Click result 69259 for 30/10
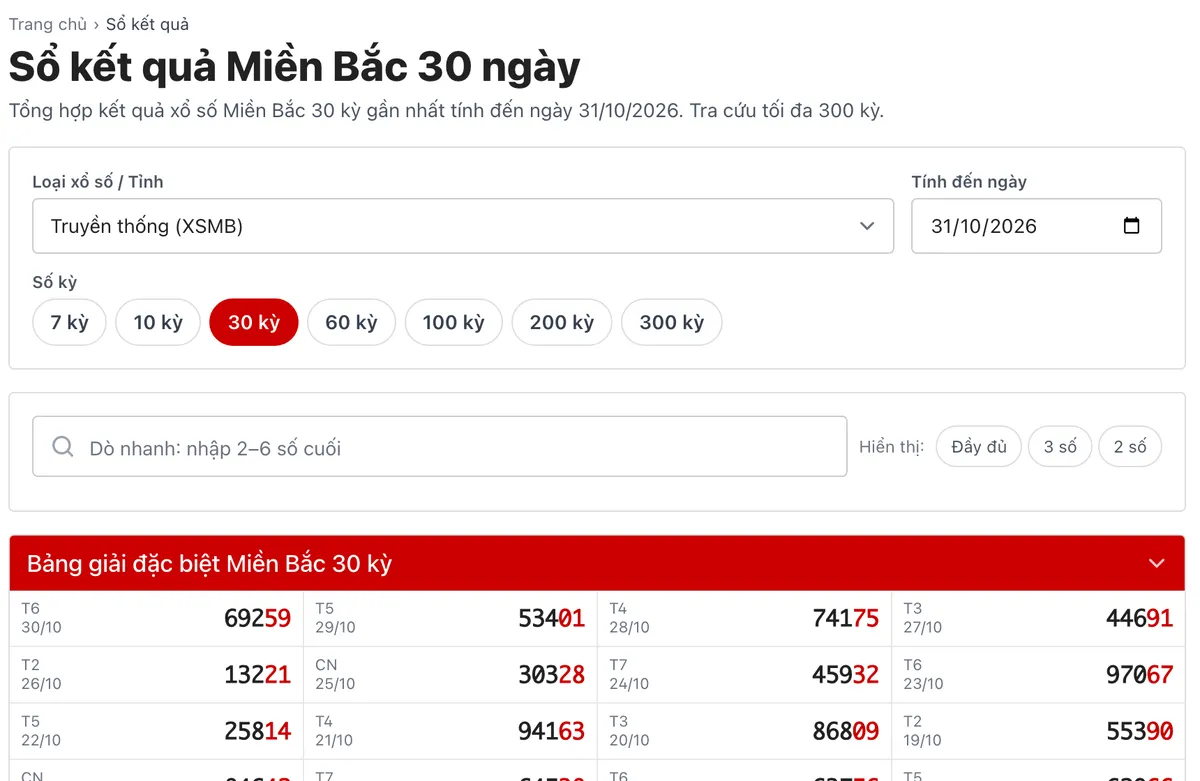 click(x=257, y=618)
